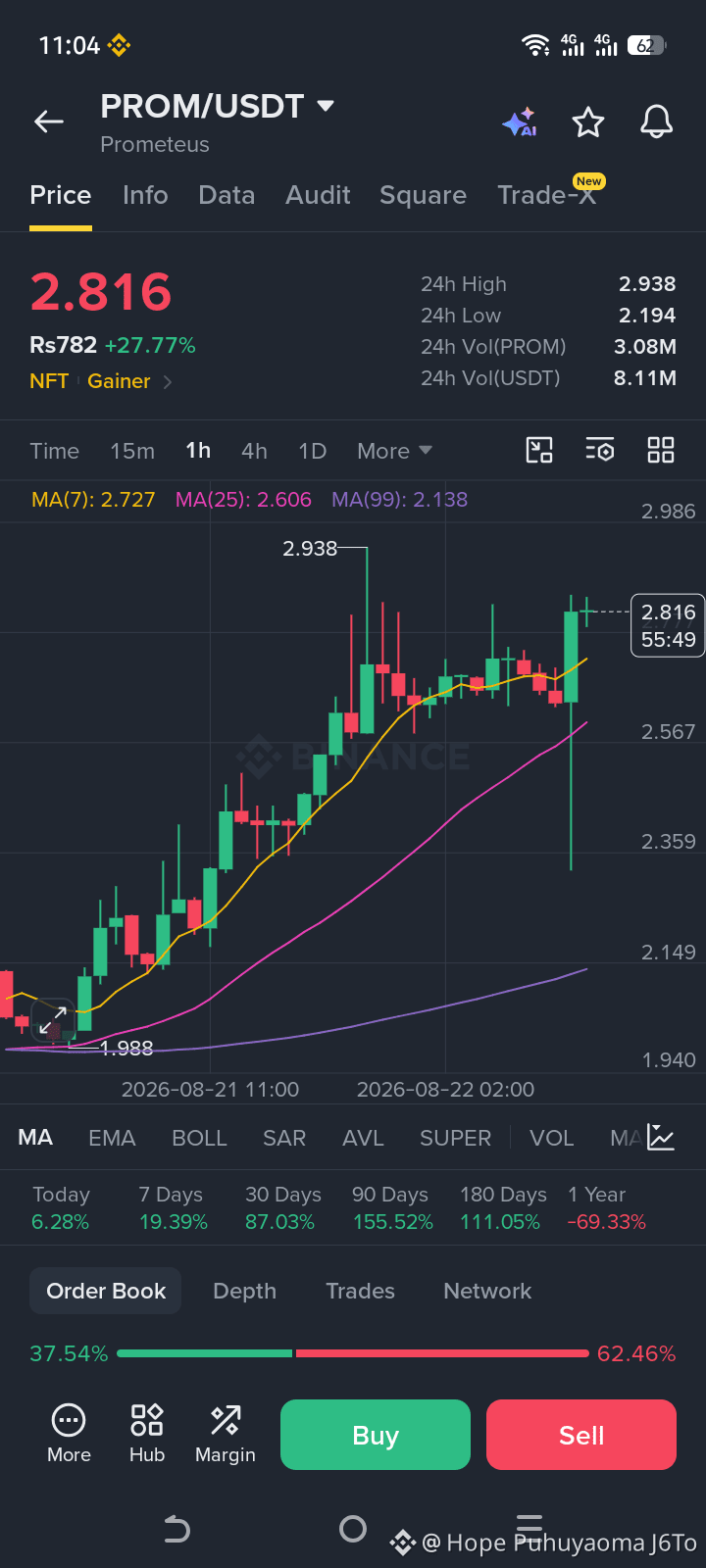
Task: Switch to the Price tab
Action: click(61, 195)
